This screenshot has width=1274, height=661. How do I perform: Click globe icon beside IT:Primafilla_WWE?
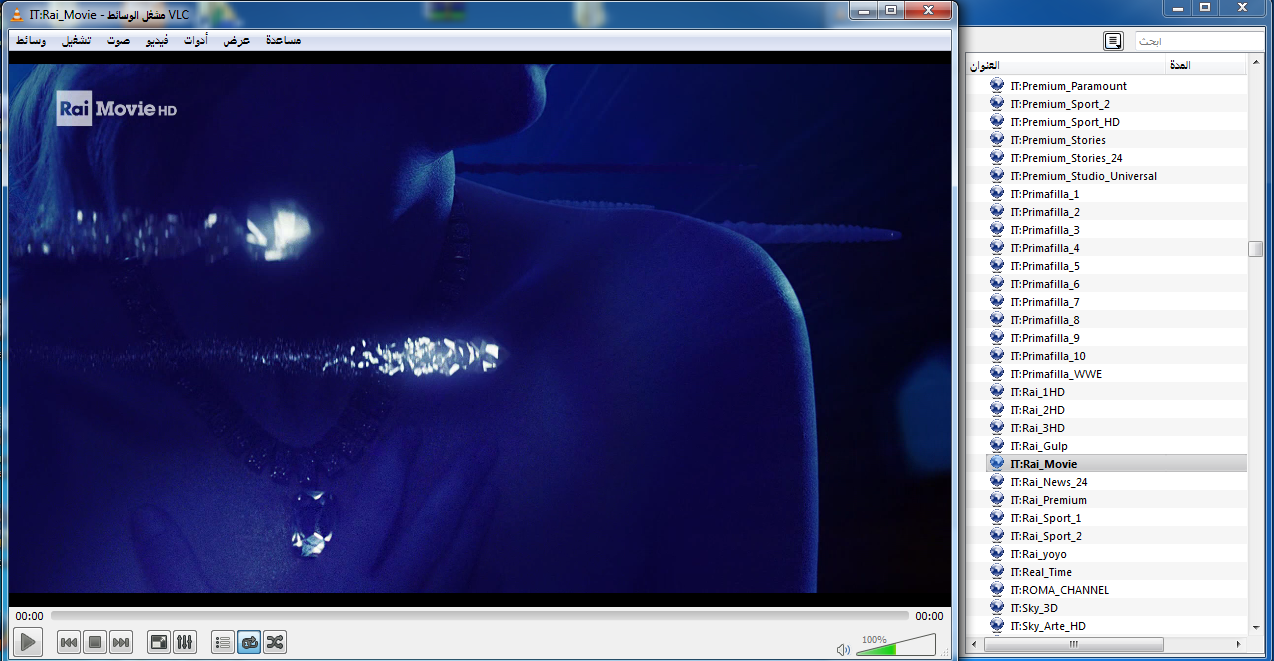(997, 373)
